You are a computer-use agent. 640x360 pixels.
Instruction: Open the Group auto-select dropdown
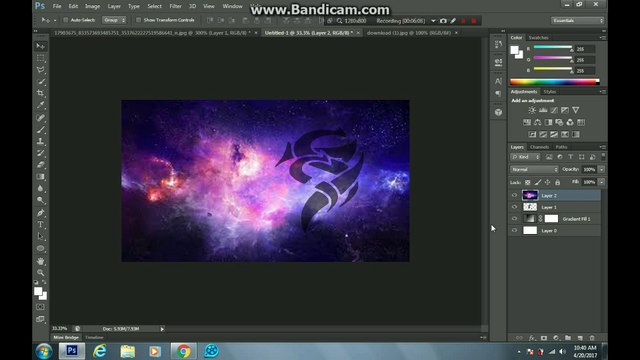pyautogui.click(x=114, y=20)
